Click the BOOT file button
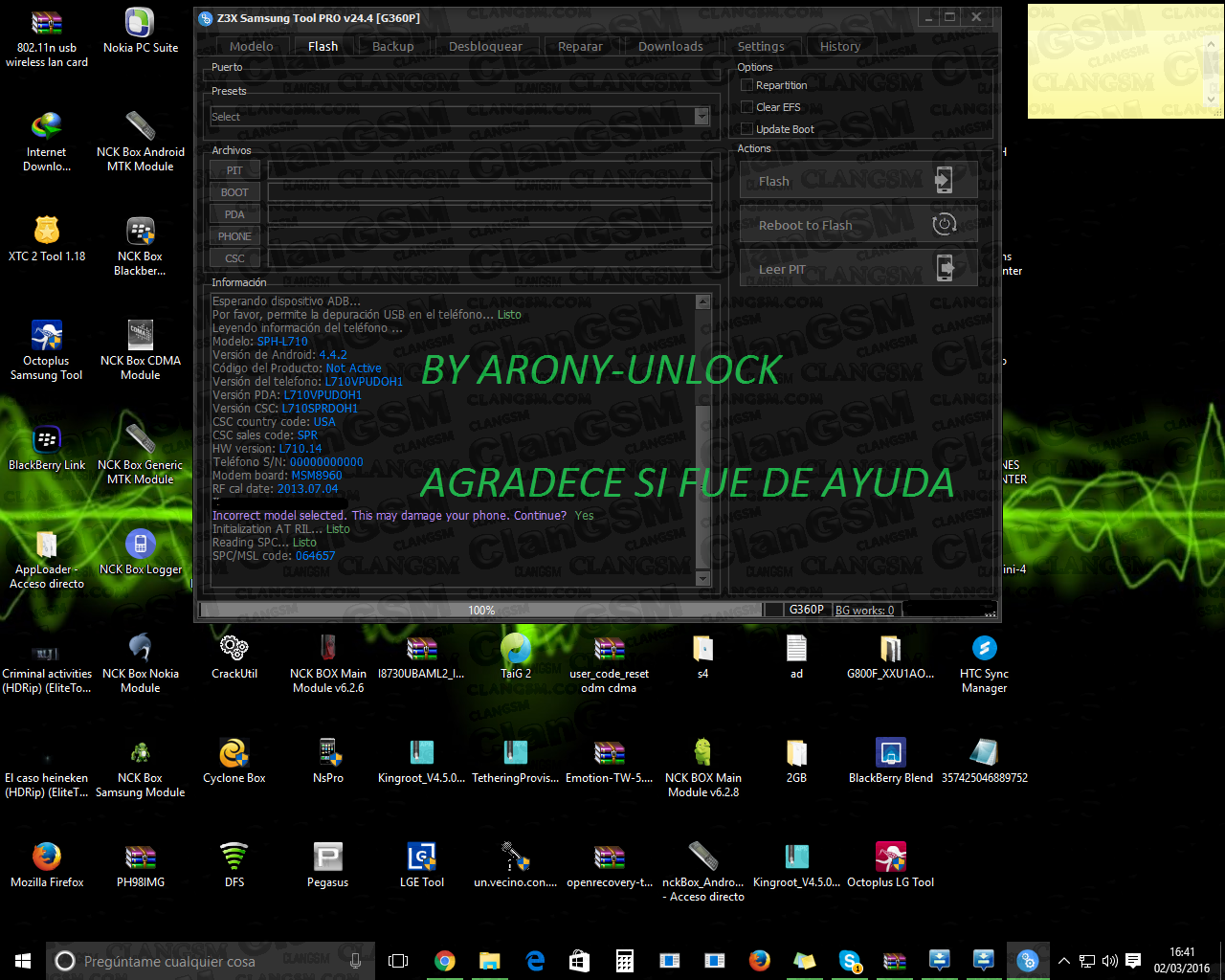The image size is (1225, 980). click(234, 192)
